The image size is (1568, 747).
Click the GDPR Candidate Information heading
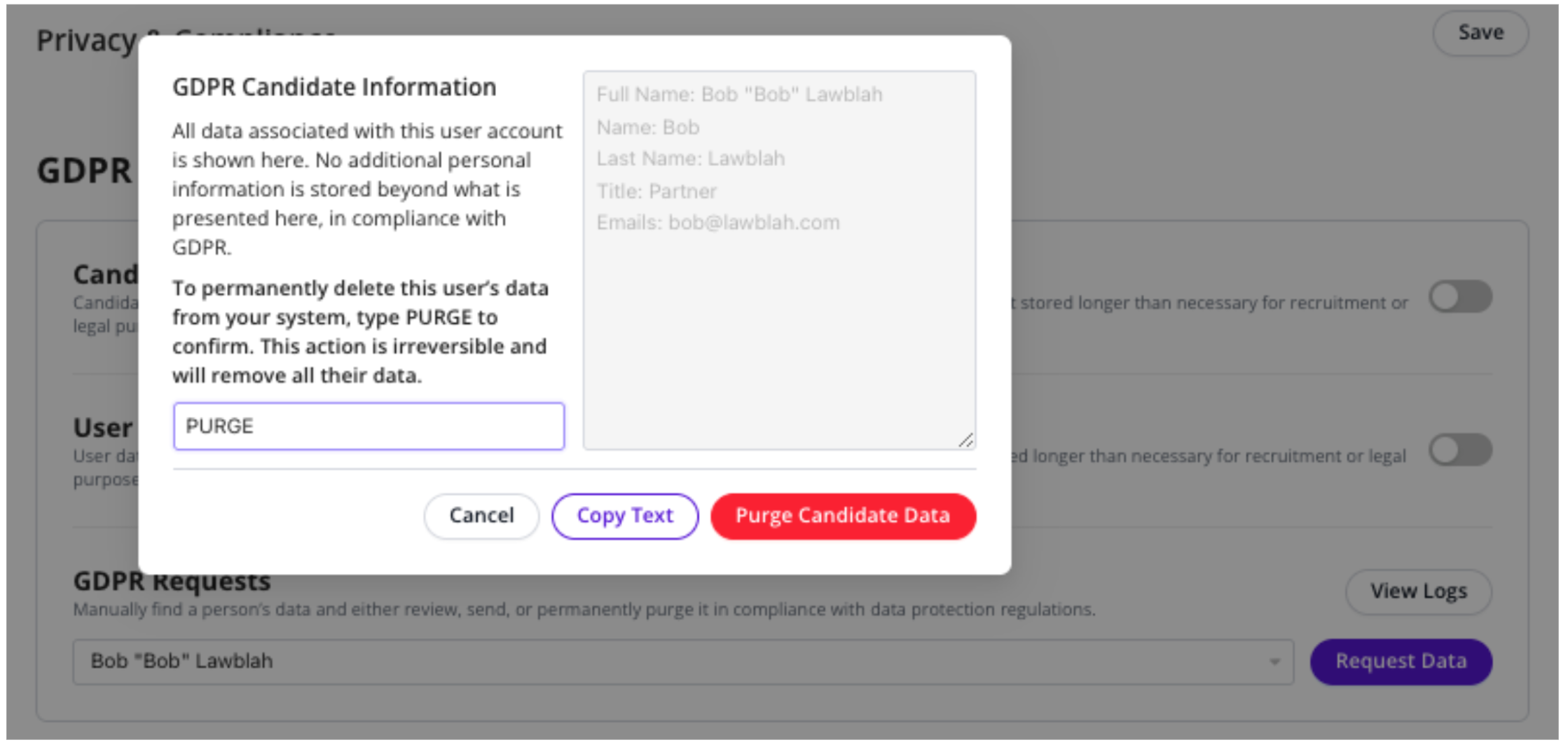[334, 88]
